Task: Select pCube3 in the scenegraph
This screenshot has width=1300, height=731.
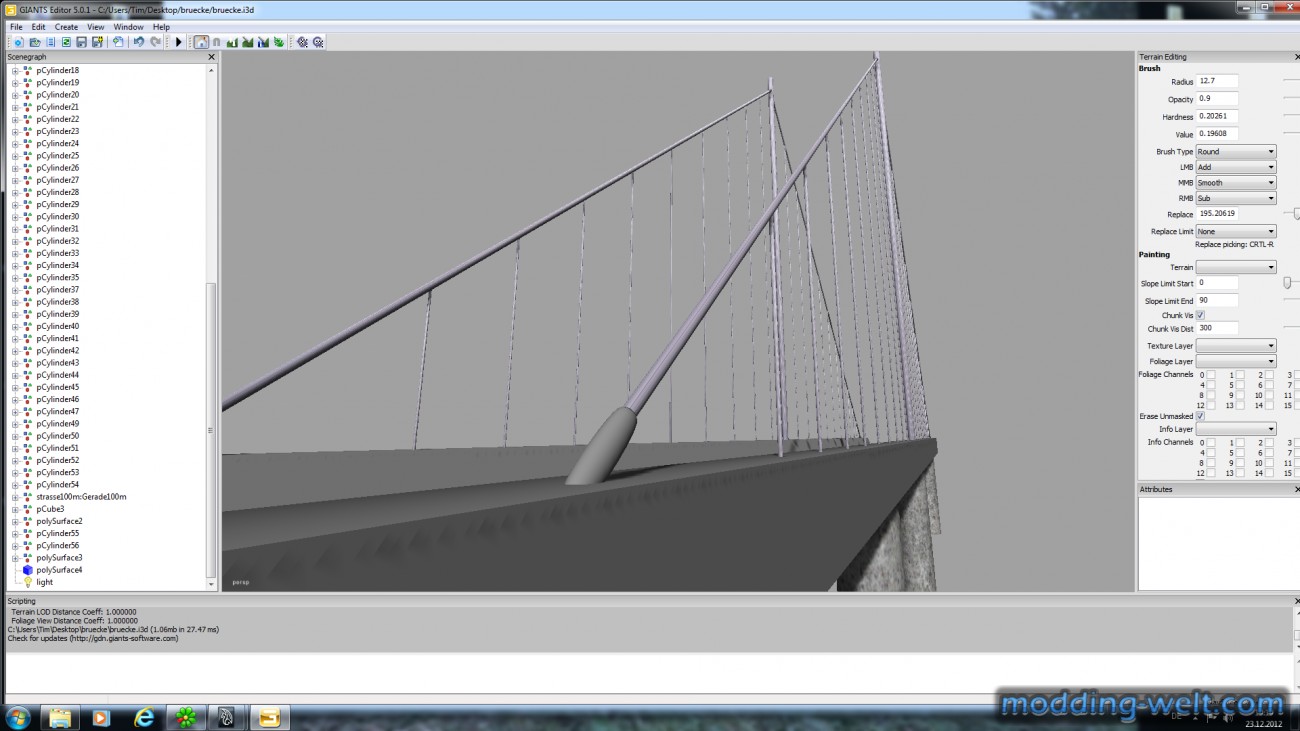Action: (50, 509)
